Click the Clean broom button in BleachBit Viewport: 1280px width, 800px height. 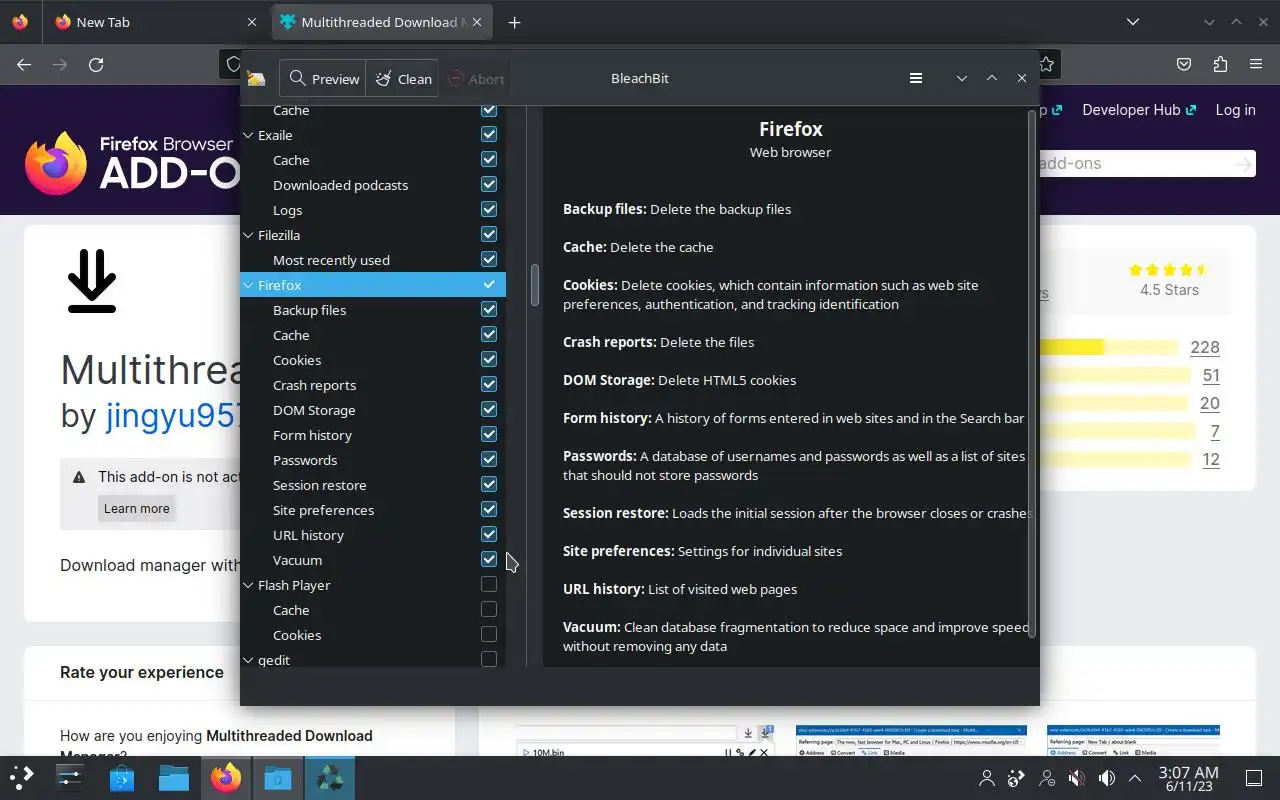(402, 79)
